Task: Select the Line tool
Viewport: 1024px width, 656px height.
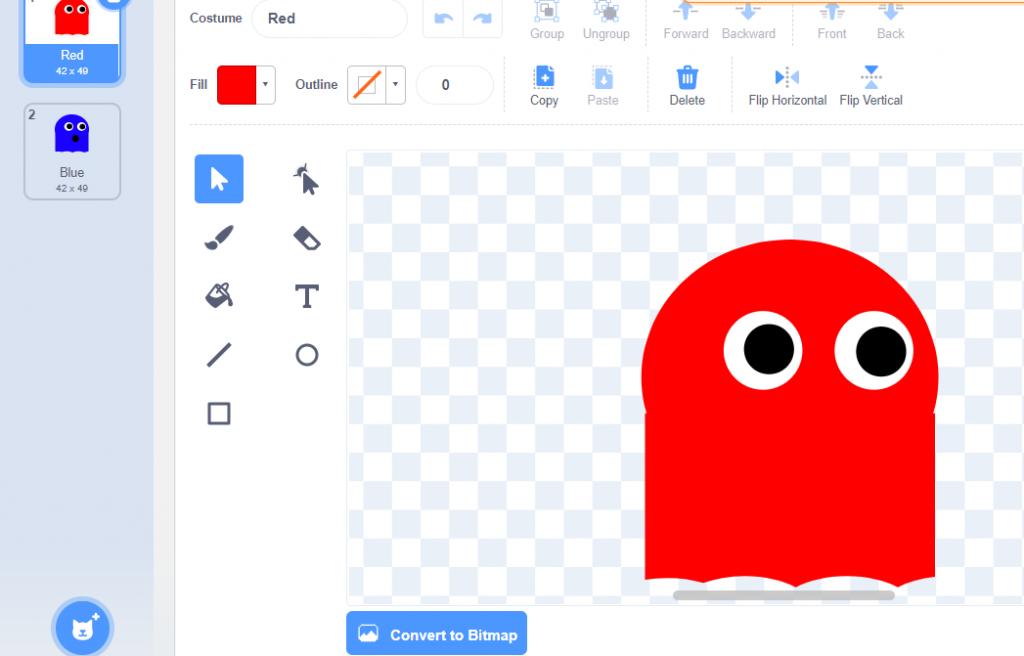Action: [218, 354]
